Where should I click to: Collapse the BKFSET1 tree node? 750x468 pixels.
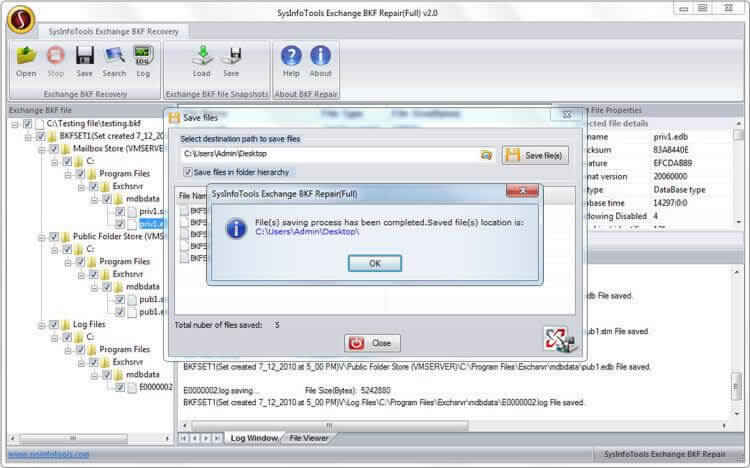pos(28,137)
